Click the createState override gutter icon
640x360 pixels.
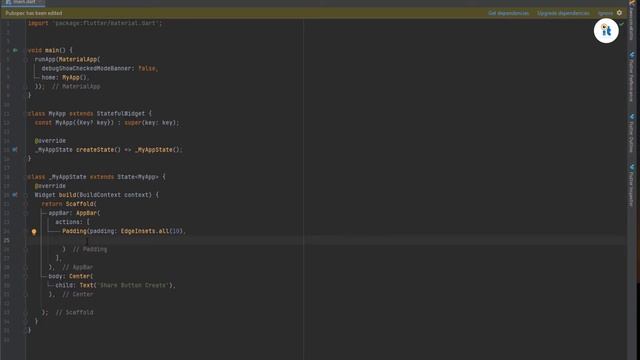(15, 150)
